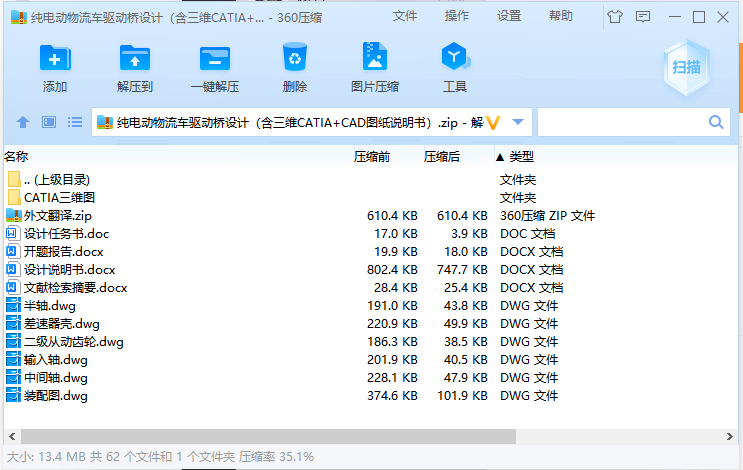Click the 360压缩 app icon in title bar
The image size is (743, 470).
pos(18,18)
